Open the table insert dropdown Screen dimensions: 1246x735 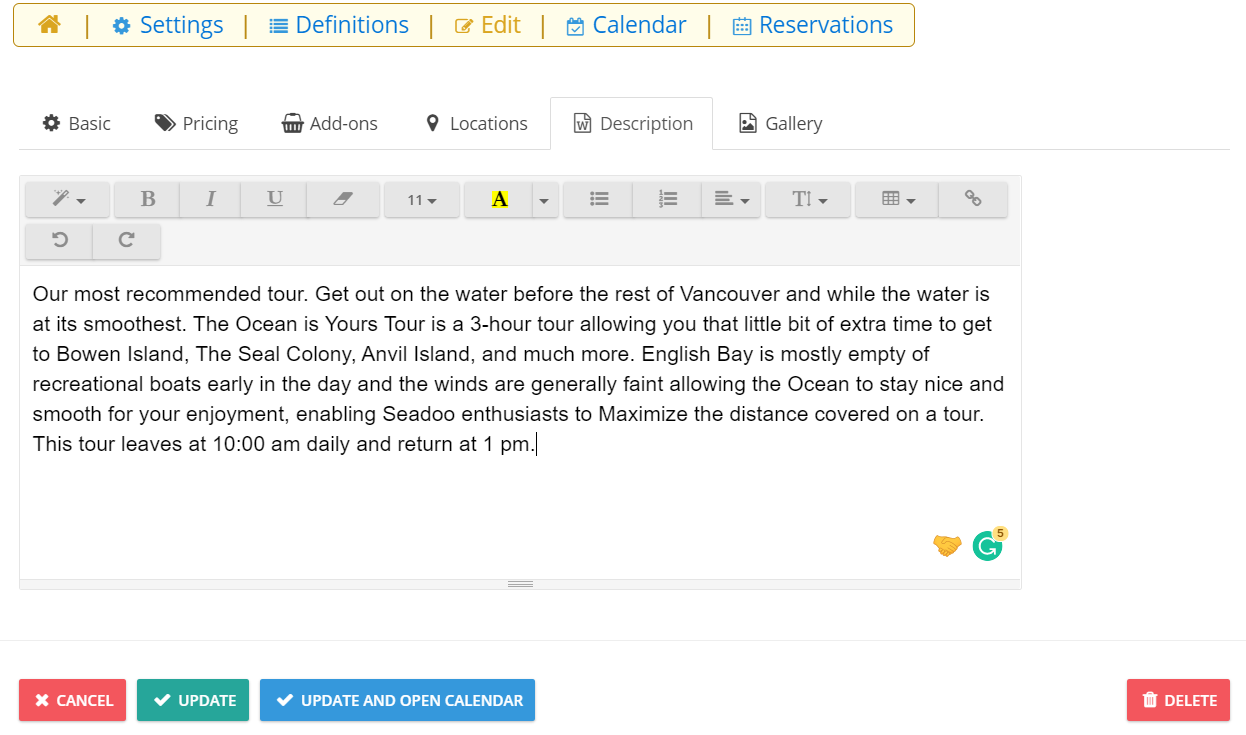pyautogui.click(x=897, y=199)
